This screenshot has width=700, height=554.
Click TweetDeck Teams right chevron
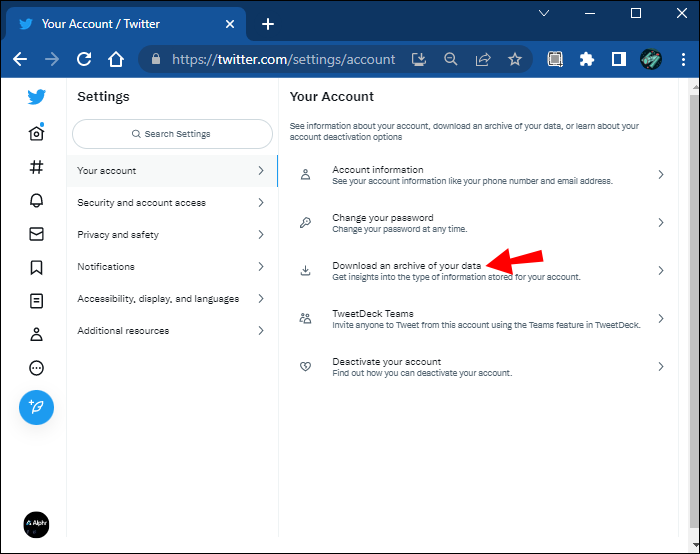pos(661,318)
